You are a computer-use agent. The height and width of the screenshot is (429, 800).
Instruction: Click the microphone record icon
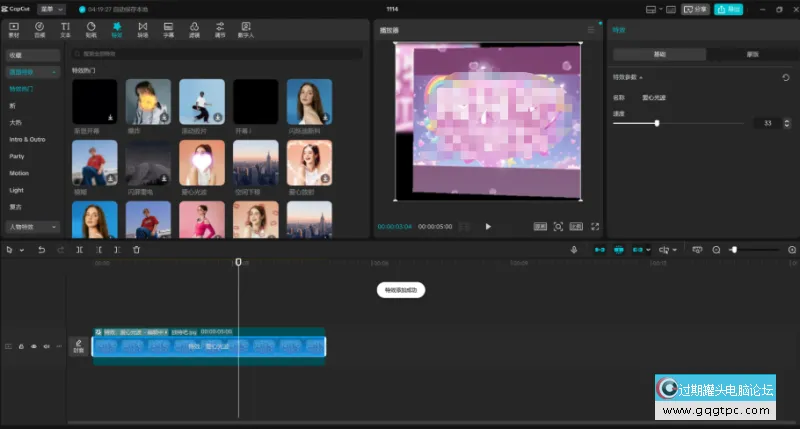click(574, 249)
